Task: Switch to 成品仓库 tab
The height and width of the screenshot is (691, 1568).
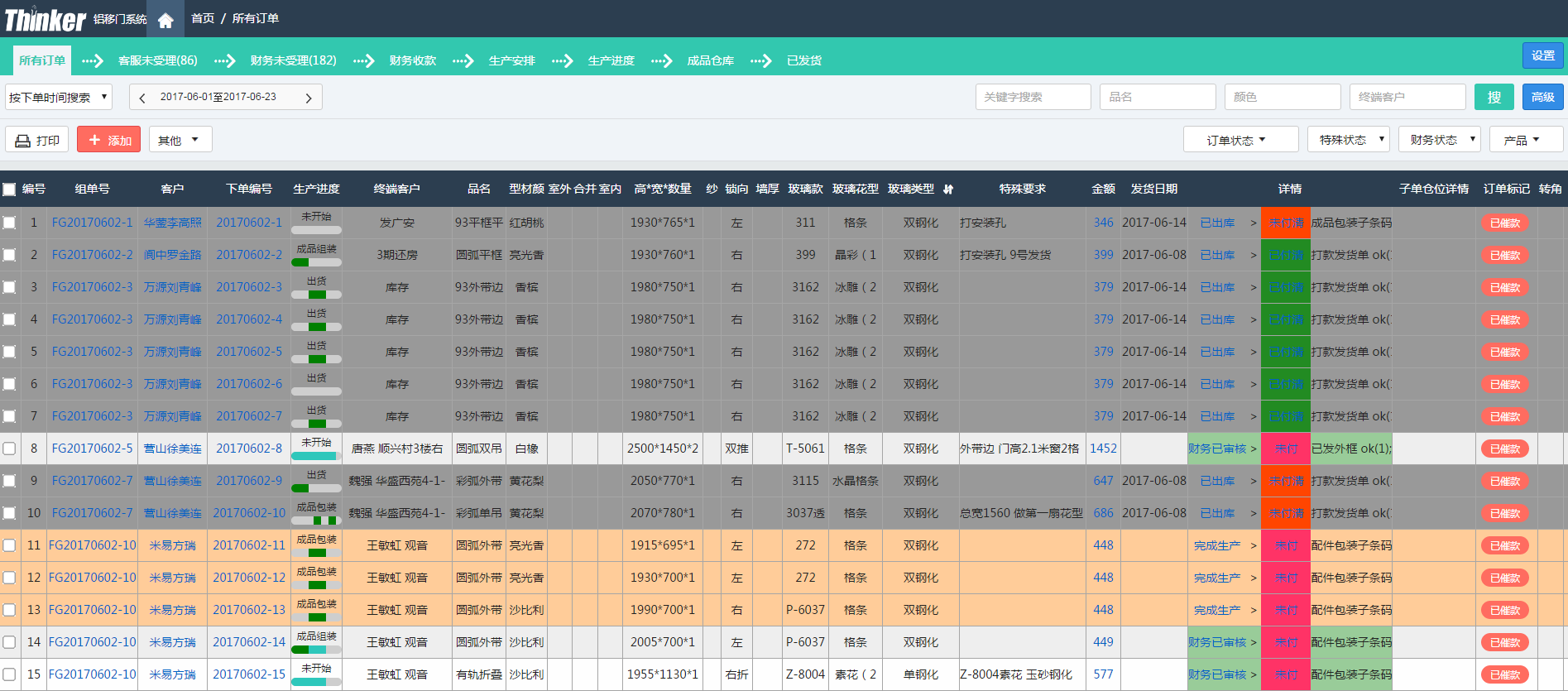Action: (710, 60)
